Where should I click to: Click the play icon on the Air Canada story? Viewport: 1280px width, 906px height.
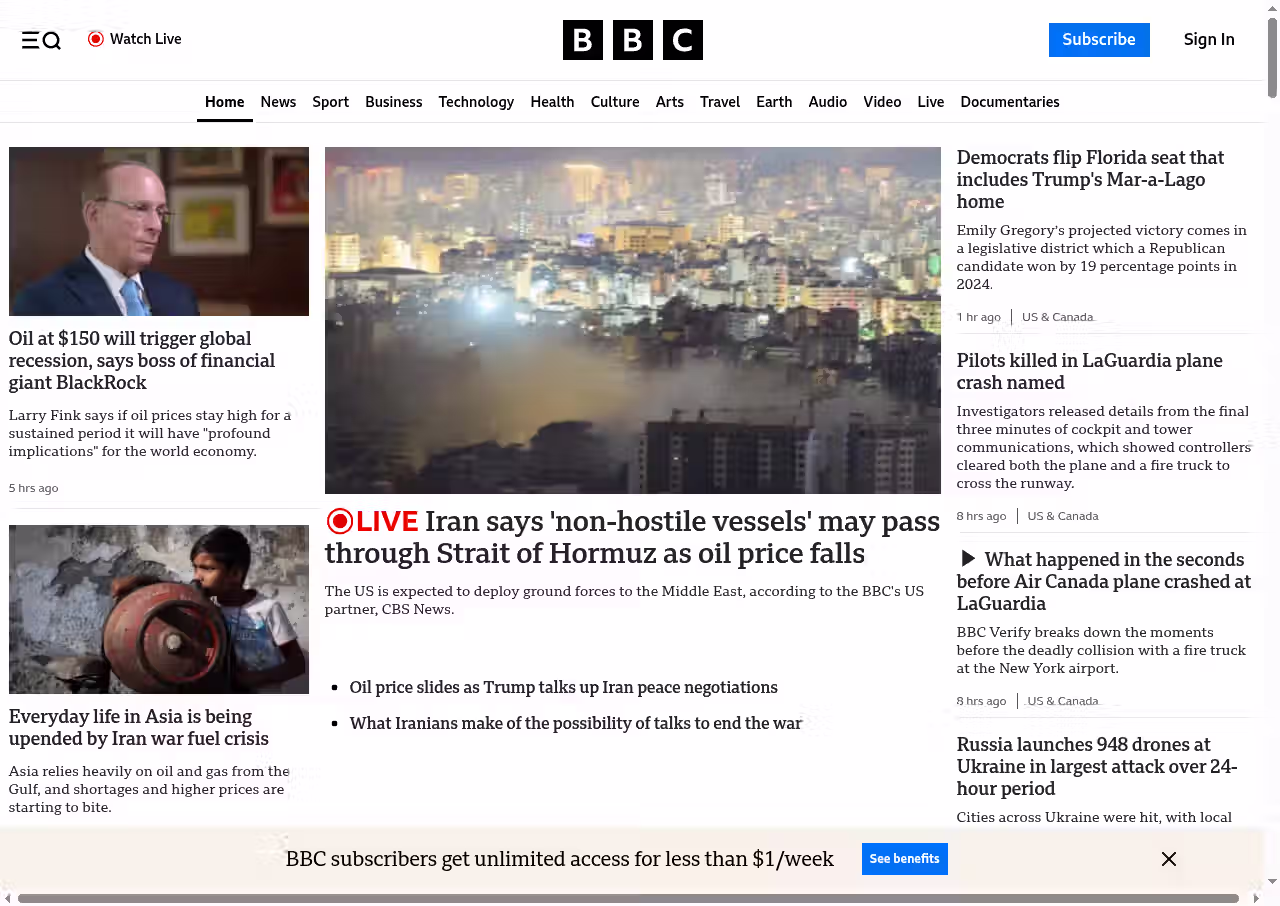(x=967, y=559)
